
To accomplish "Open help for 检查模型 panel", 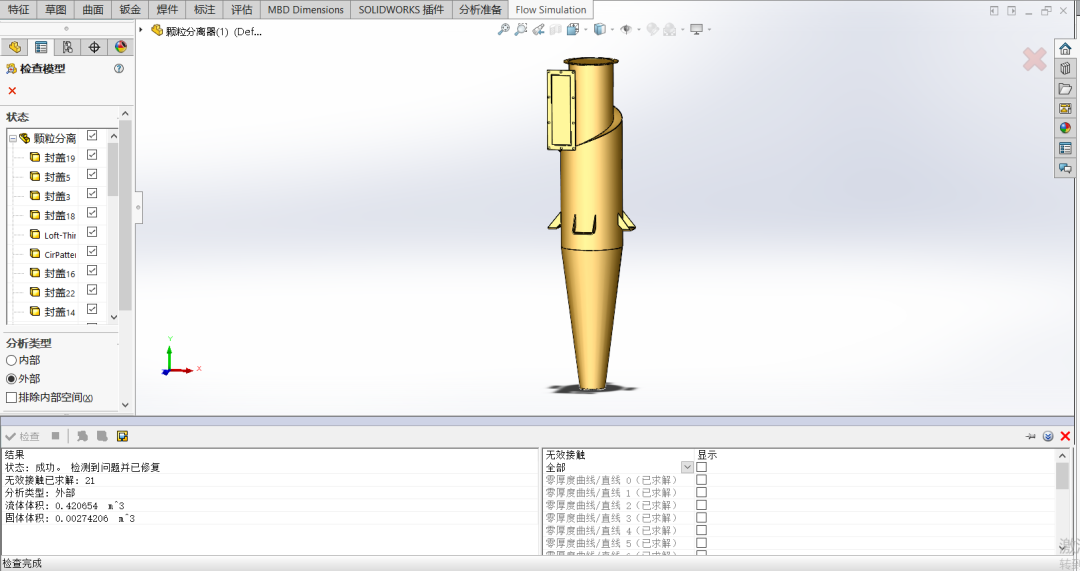I will (x=119, y=69).
